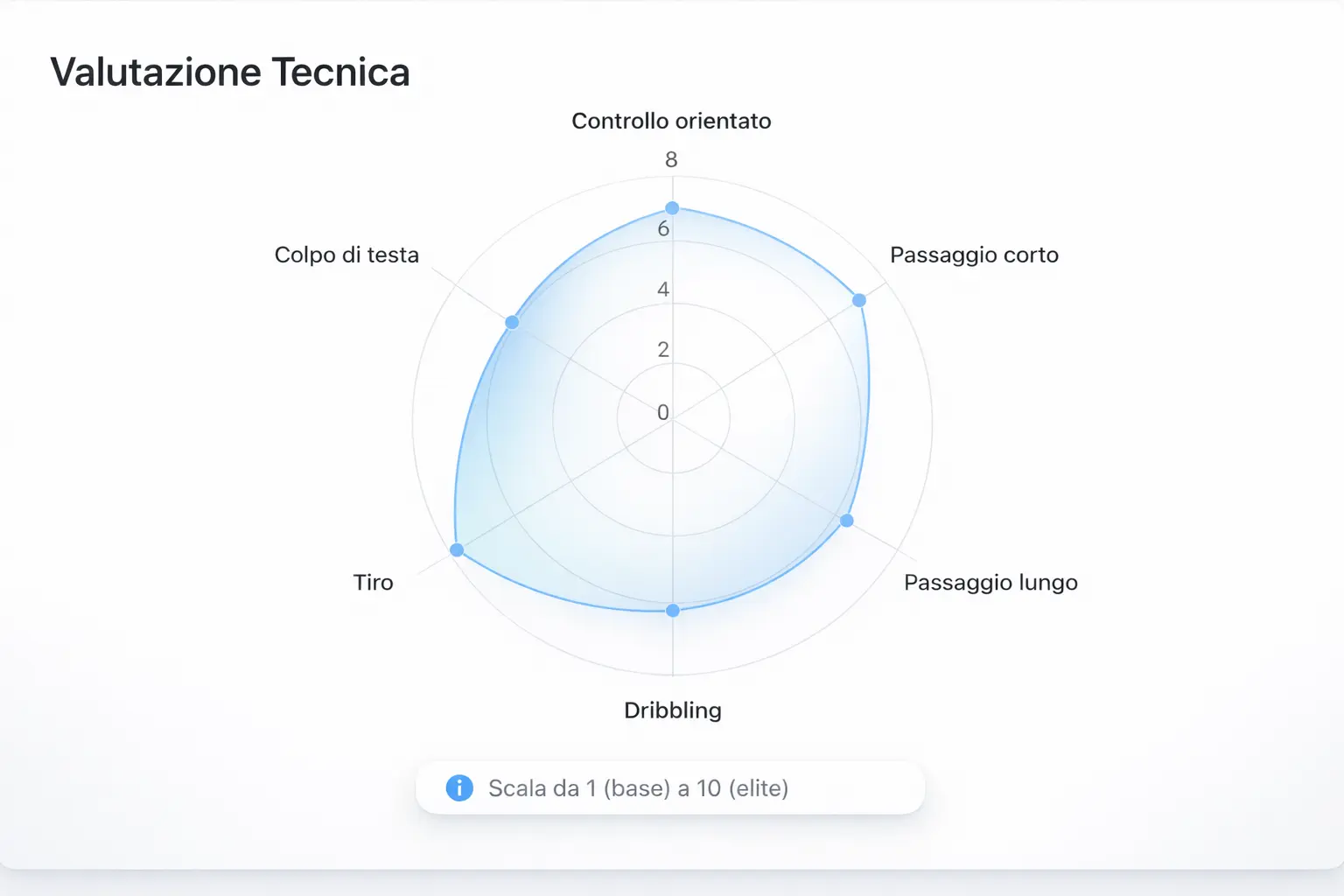Click the Dribbling axis label

click(673, 710)
